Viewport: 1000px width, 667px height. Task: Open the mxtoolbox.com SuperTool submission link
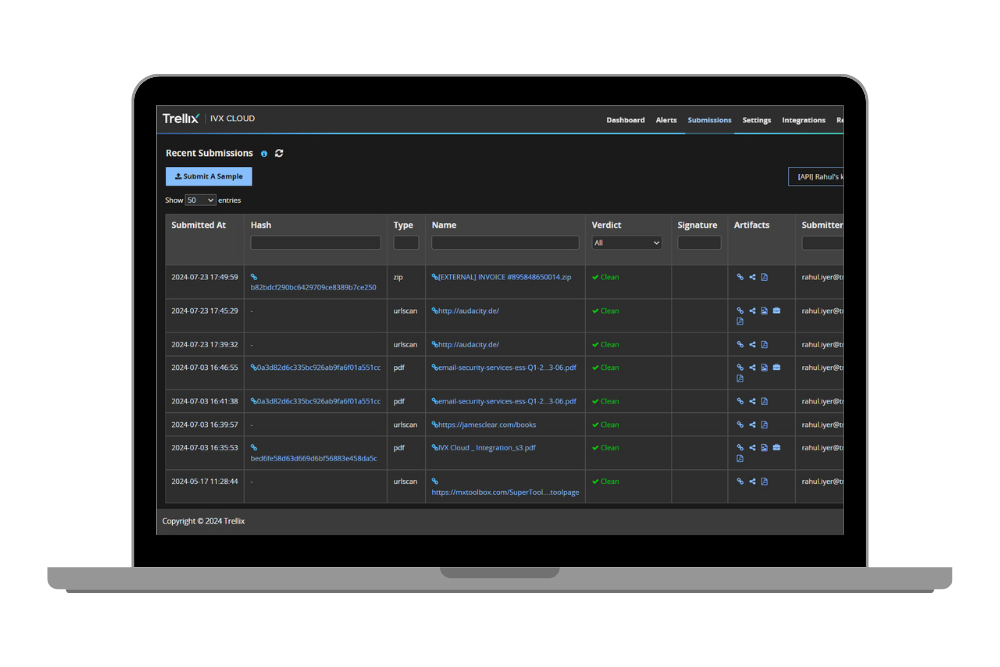pos(505,492)
